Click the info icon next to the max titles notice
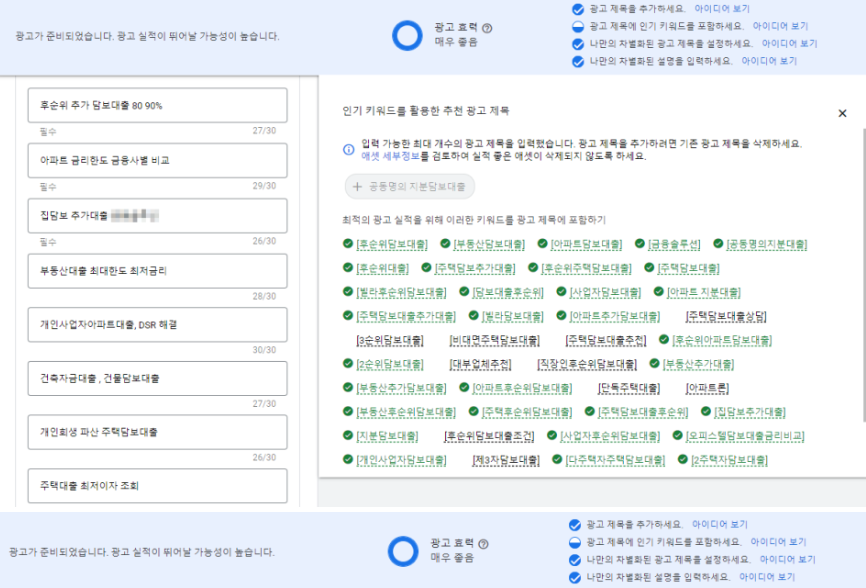Viewport: 866px width, 588px height. [348, 150]
